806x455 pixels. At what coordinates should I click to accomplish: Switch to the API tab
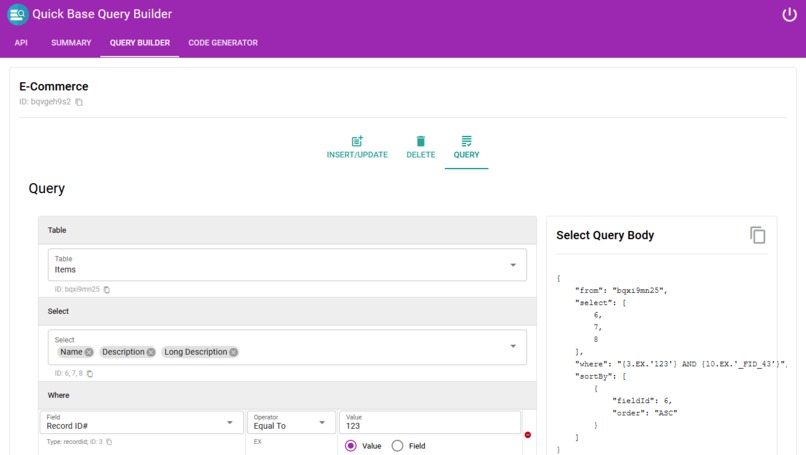pyautogui.click(x=21, y=43)
